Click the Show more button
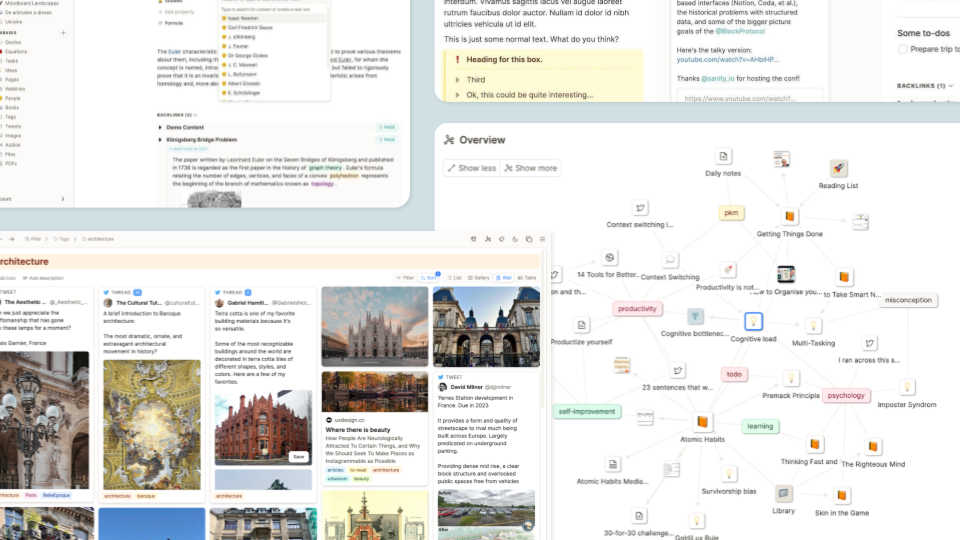Viewport: 960px width, 540px height. [x=531, y=168]
